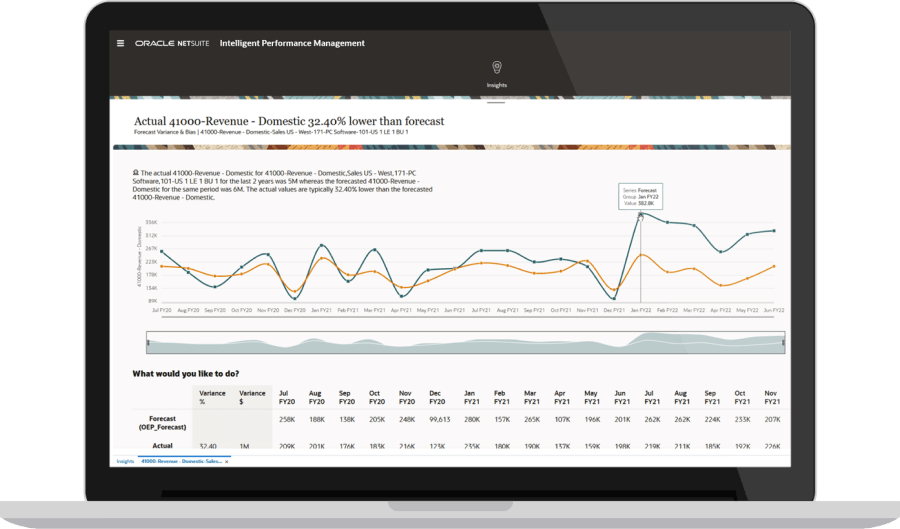
Task: Select the Actual row header
Action: [162, 446]
